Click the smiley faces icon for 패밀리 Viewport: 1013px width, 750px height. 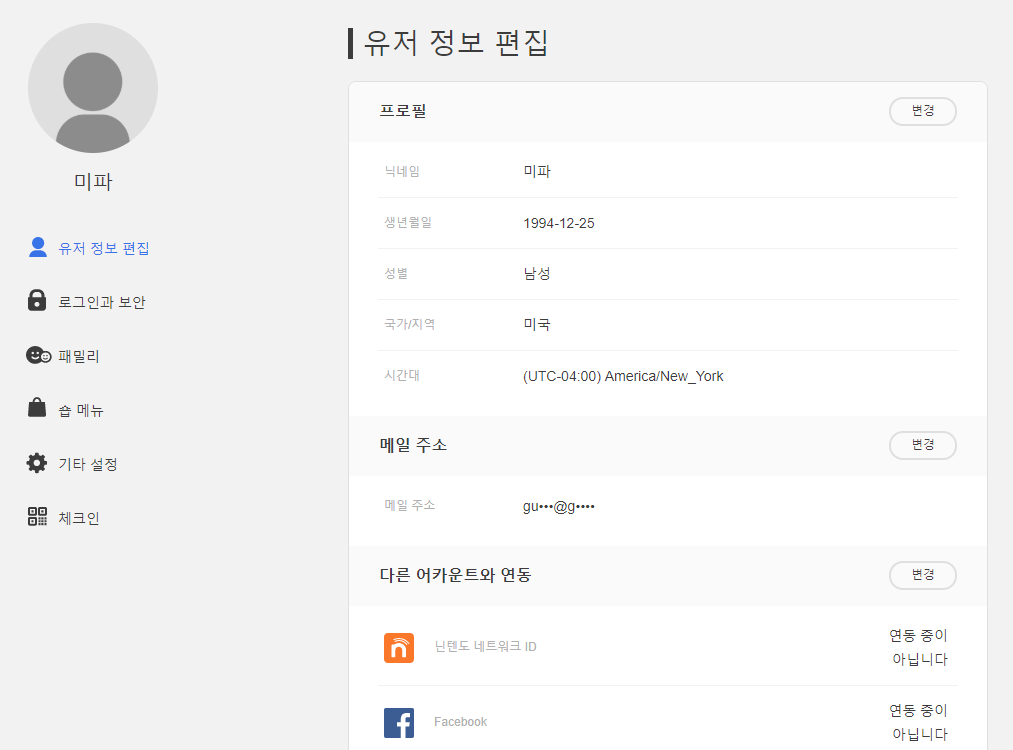(x=38, y=355)
